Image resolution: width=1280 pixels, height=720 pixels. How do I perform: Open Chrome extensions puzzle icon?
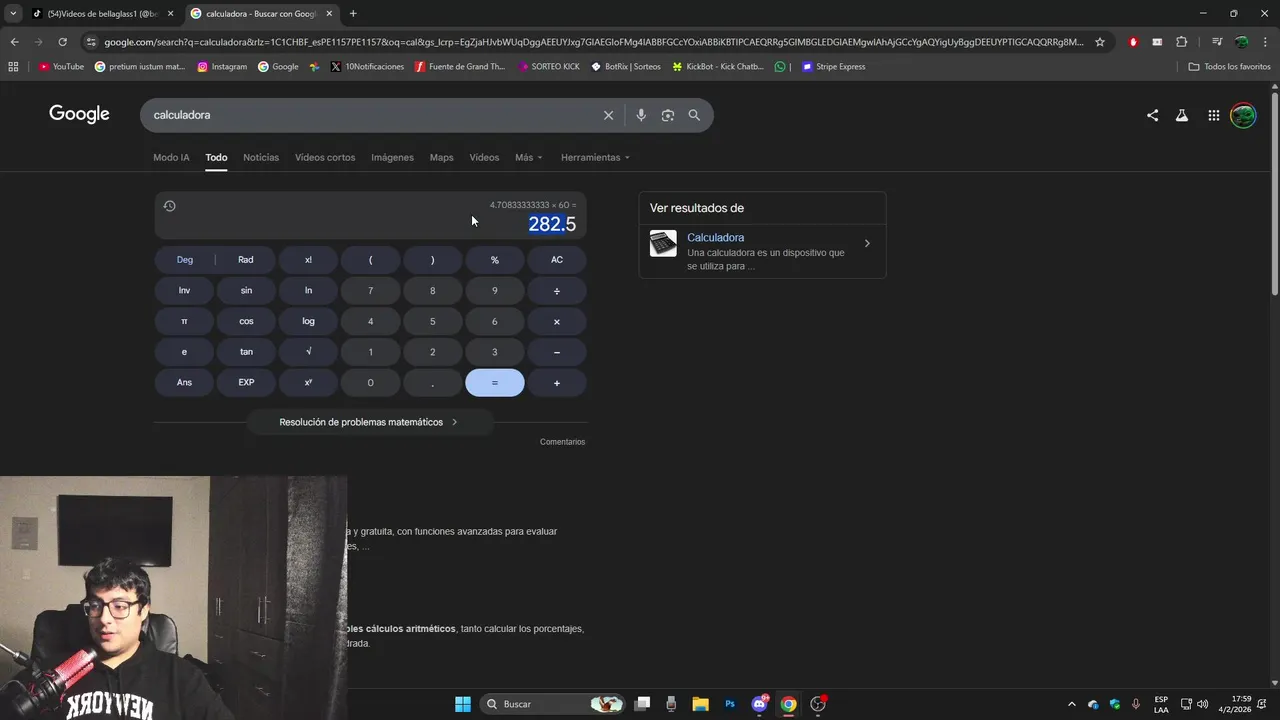(x=1182, y=42)
